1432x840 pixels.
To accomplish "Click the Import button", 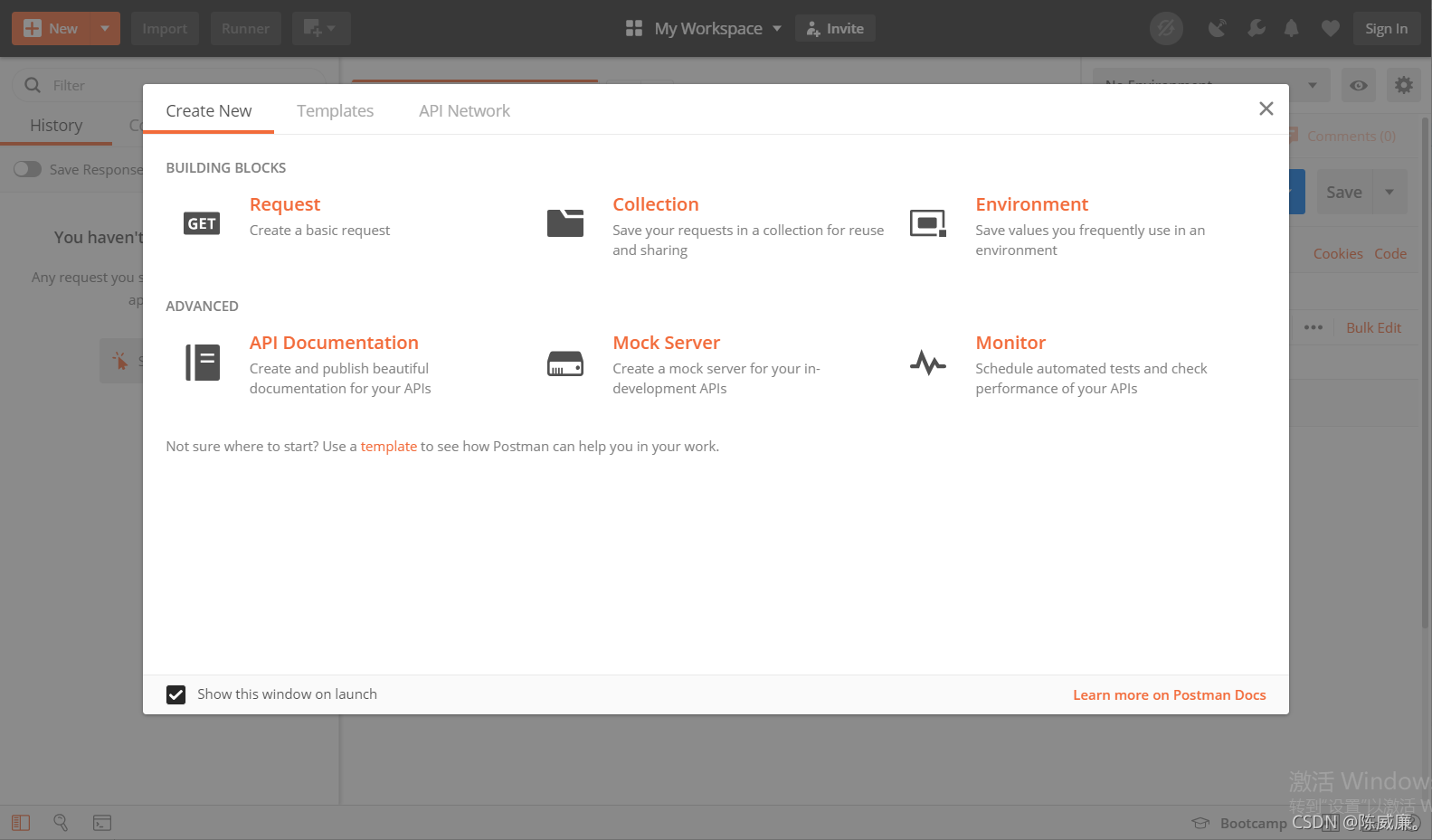I will pos(165,29).
